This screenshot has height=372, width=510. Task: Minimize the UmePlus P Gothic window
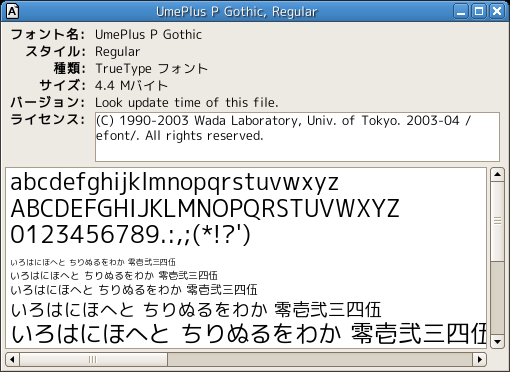[x=461, y=11]
